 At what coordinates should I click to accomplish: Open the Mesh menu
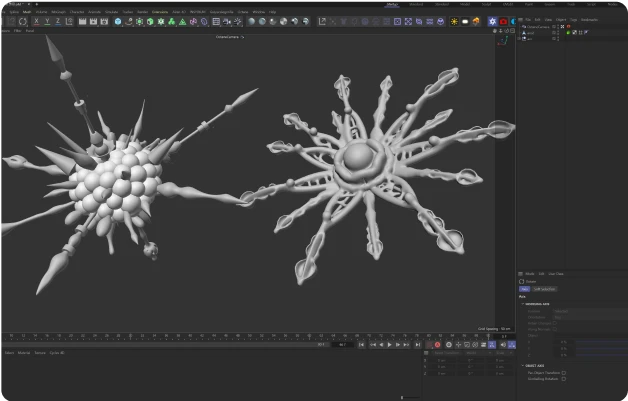click(x=27, y=12)
